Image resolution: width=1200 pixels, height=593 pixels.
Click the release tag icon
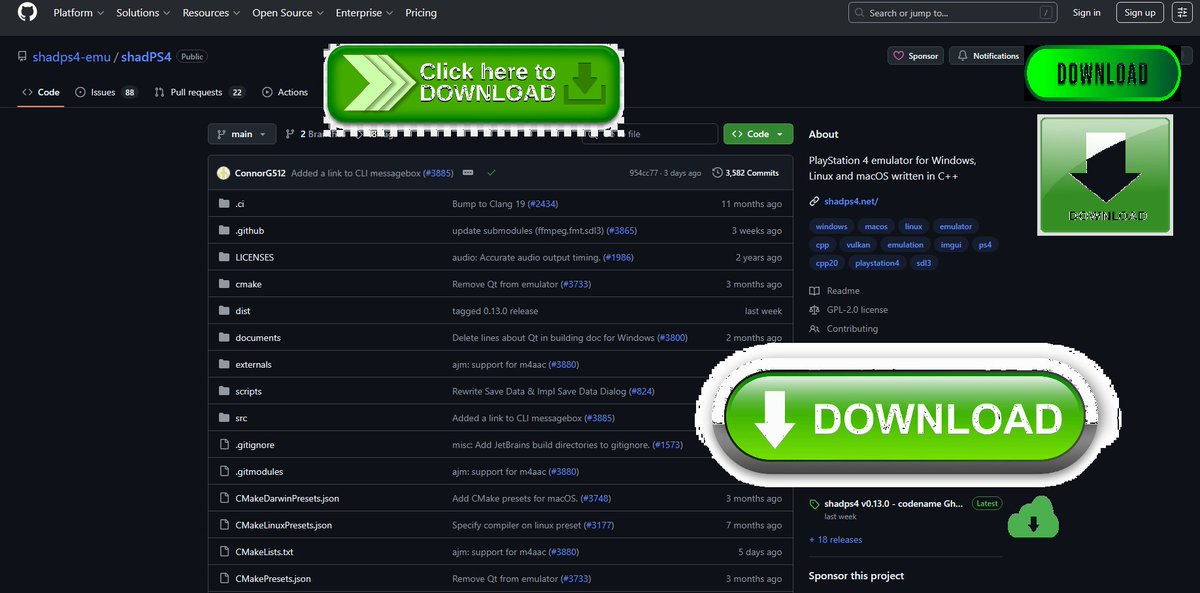(815, 504)
